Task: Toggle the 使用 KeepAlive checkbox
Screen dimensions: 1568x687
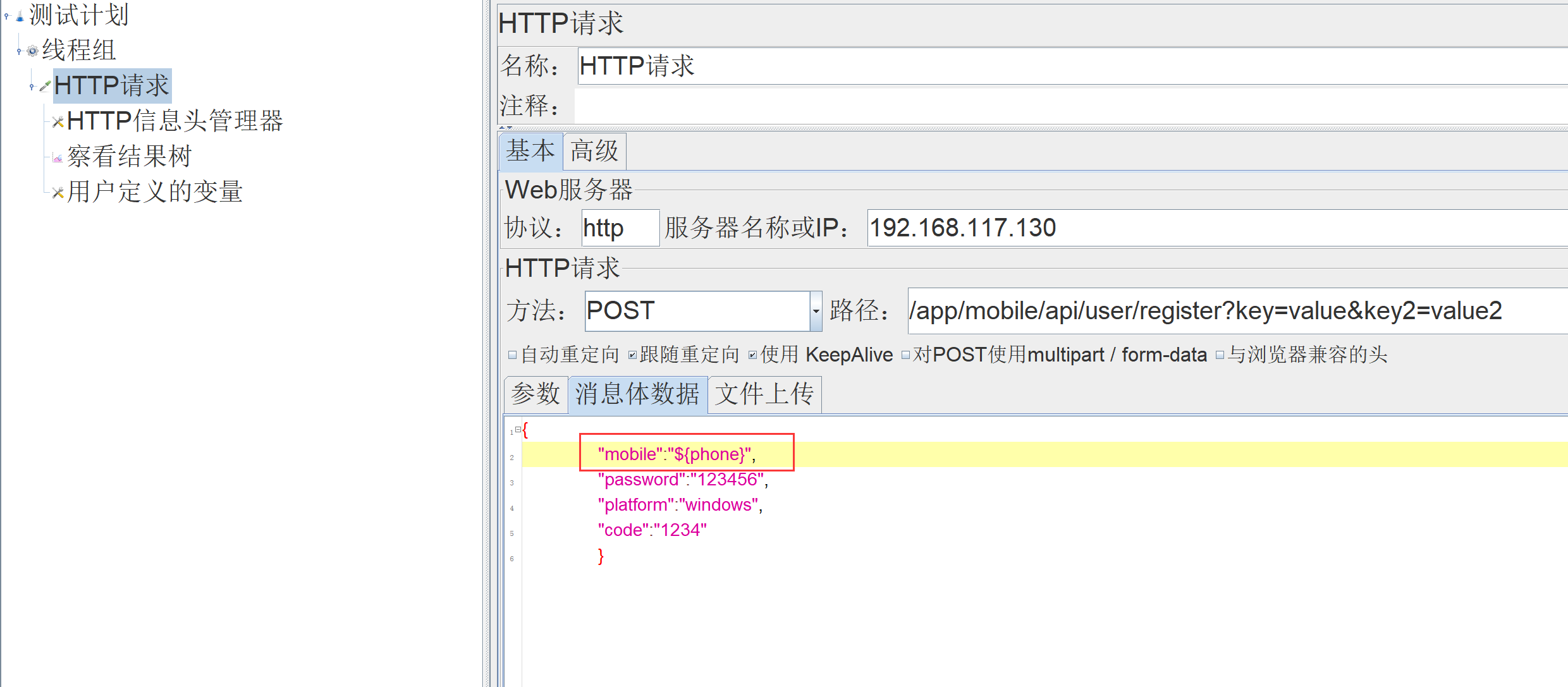Action: coord(752,355)
